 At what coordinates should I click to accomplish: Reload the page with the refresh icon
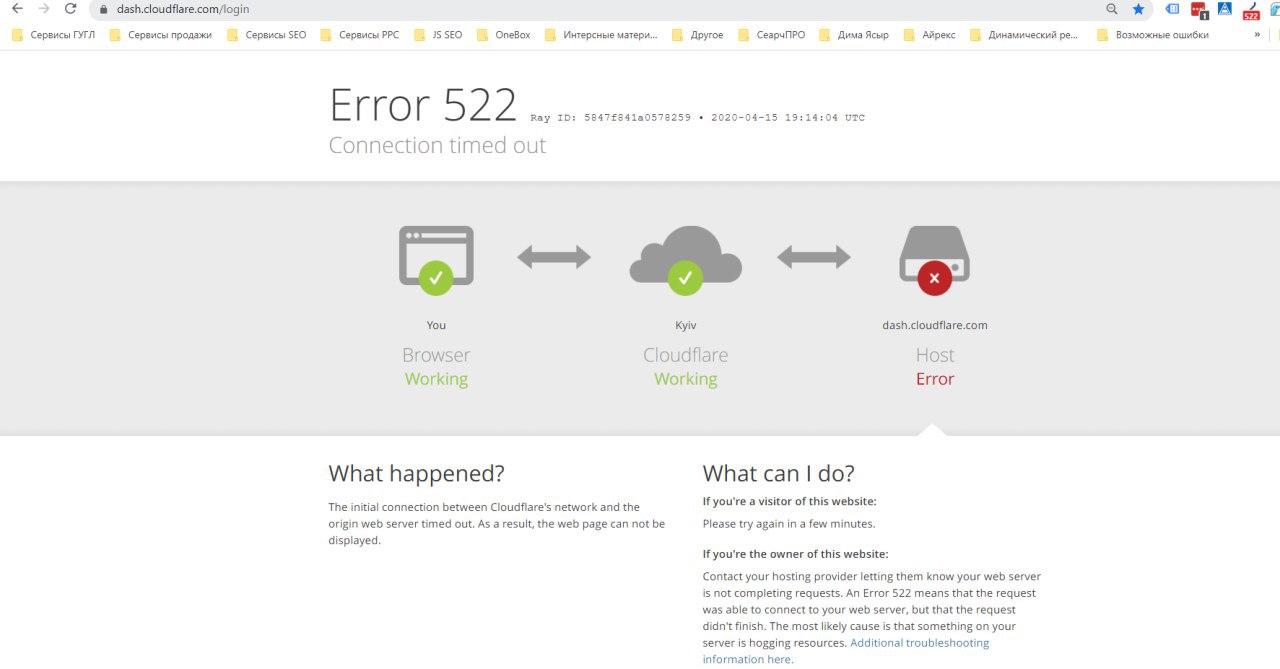[70, 9]
